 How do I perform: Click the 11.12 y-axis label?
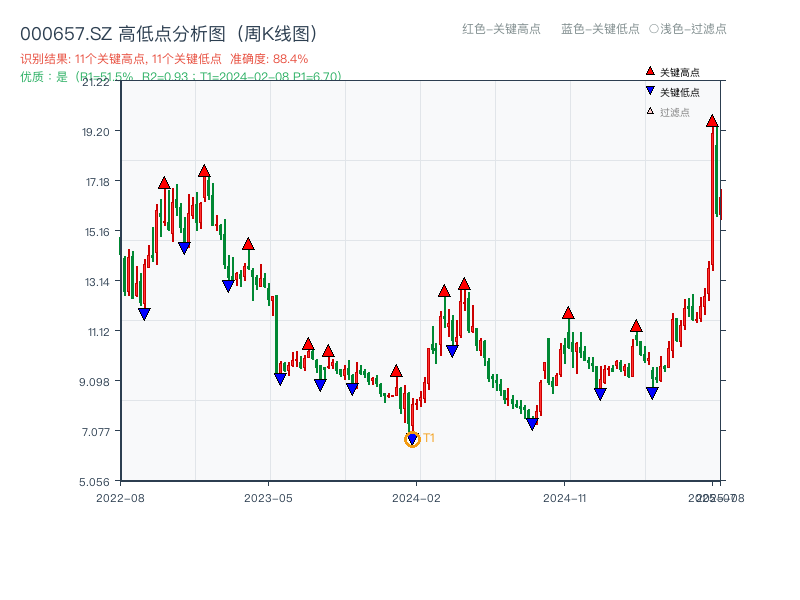tap(98, 332)
